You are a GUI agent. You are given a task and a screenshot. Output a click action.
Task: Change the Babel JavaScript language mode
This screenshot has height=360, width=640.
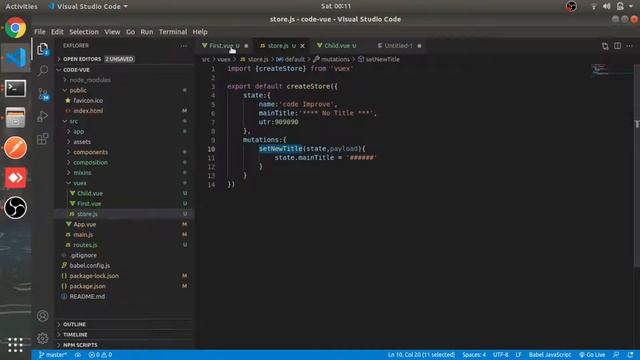[550, 355]
